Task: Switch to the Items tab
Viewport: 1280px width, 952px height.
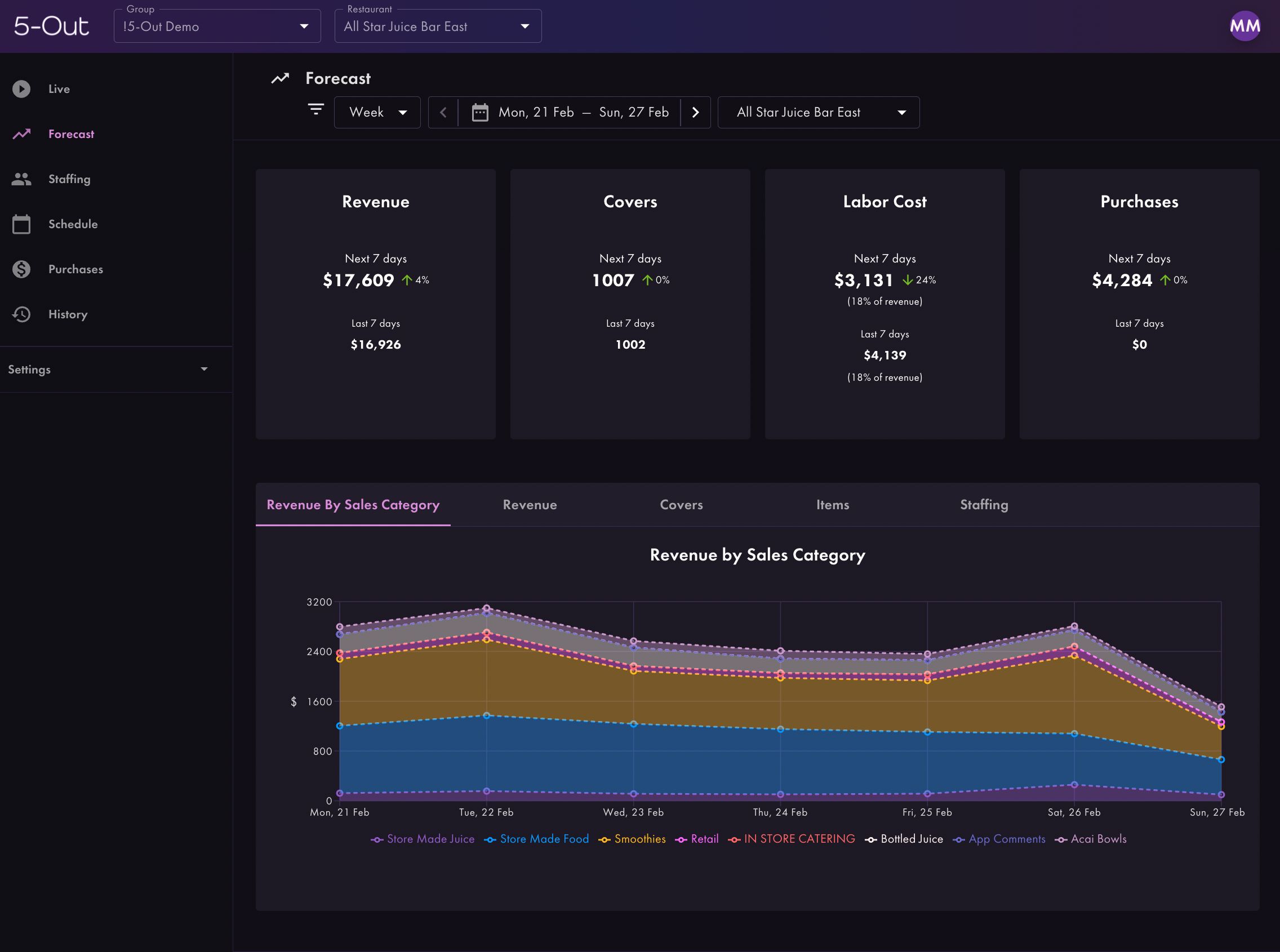Action: (x=832, y=505)
